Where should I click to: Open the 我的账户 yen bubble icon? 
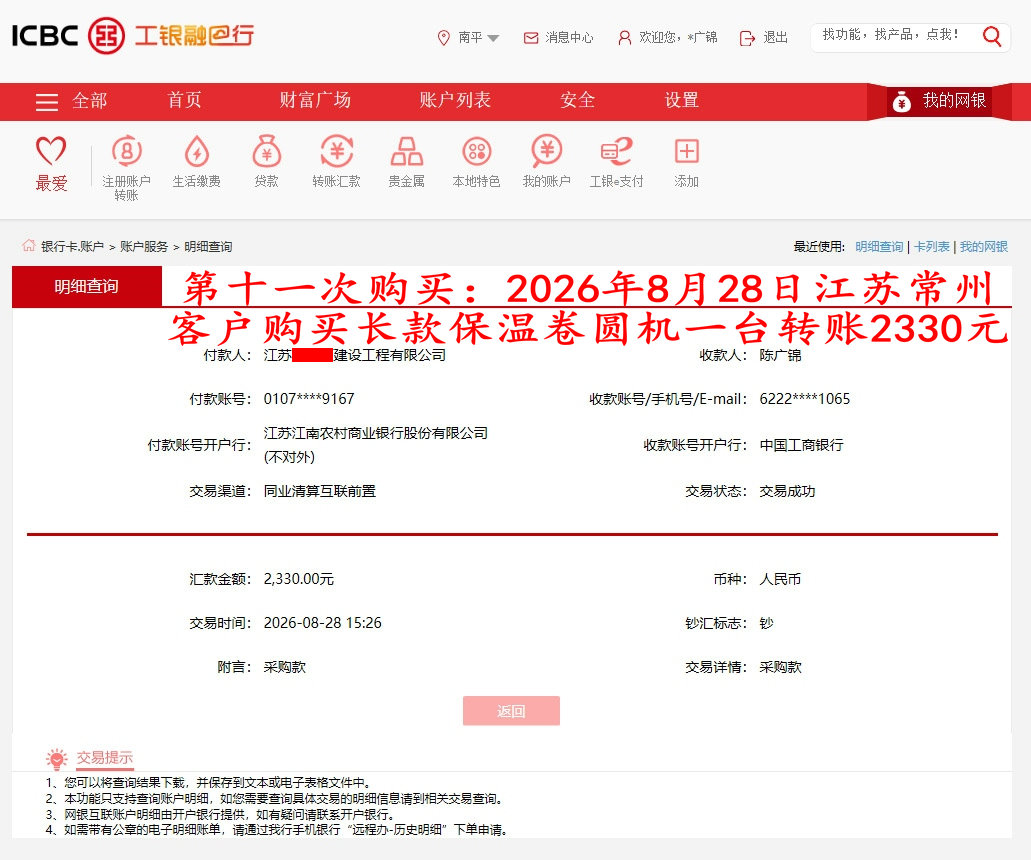point(546,152)
